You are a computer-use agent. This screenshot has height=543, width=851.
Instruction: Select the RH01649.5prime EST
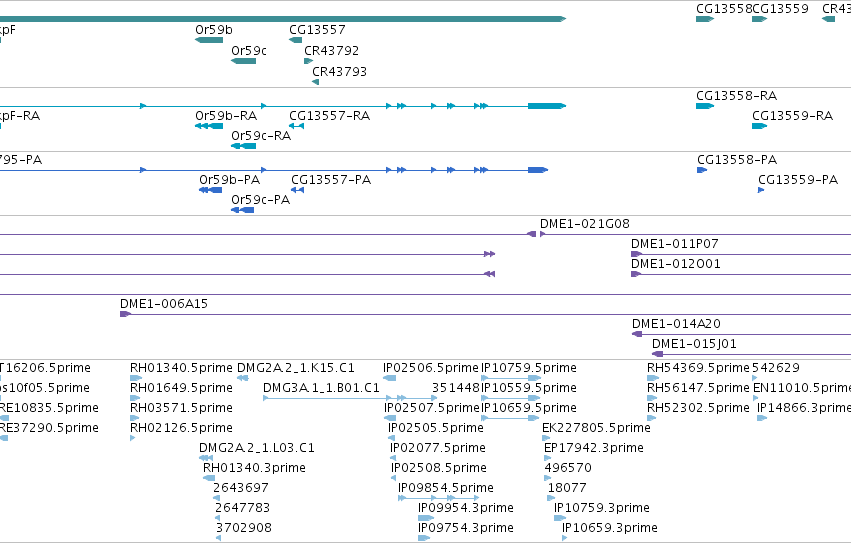point(135,398)
